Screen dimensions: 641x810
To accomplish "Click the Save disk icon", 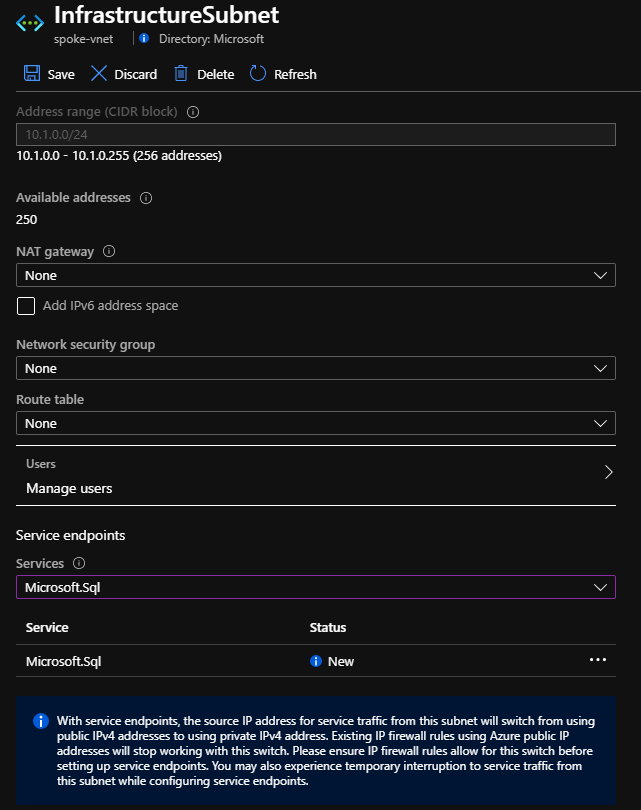I will coord(32,73).
